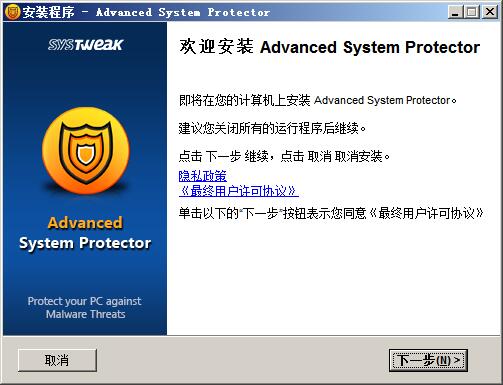Cancel the installation with 取消 button
Viewport: 503px width, 385px height.
click(x=57, y=360)
